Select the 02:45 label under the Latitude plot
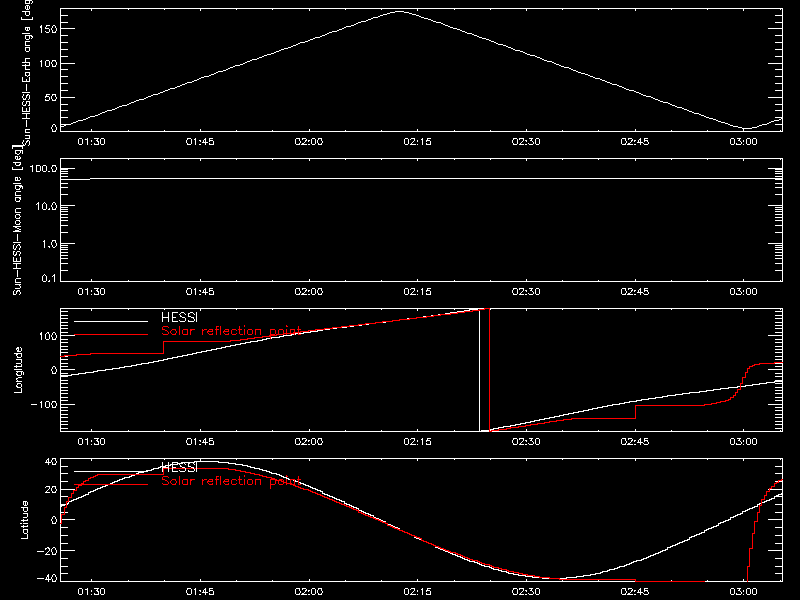Screen dimensions: 800x600 coord(635,591)
